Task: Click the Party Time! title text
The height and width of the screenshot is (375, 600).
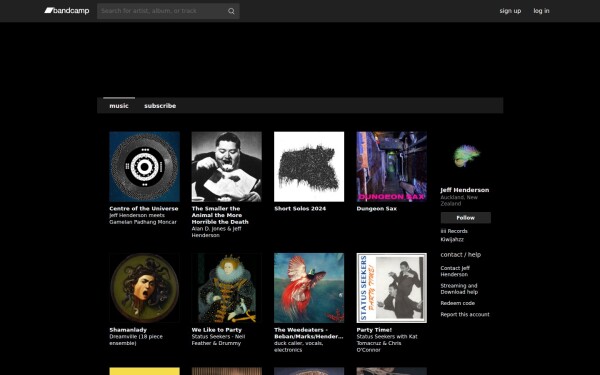Action: tap(374, 330)
